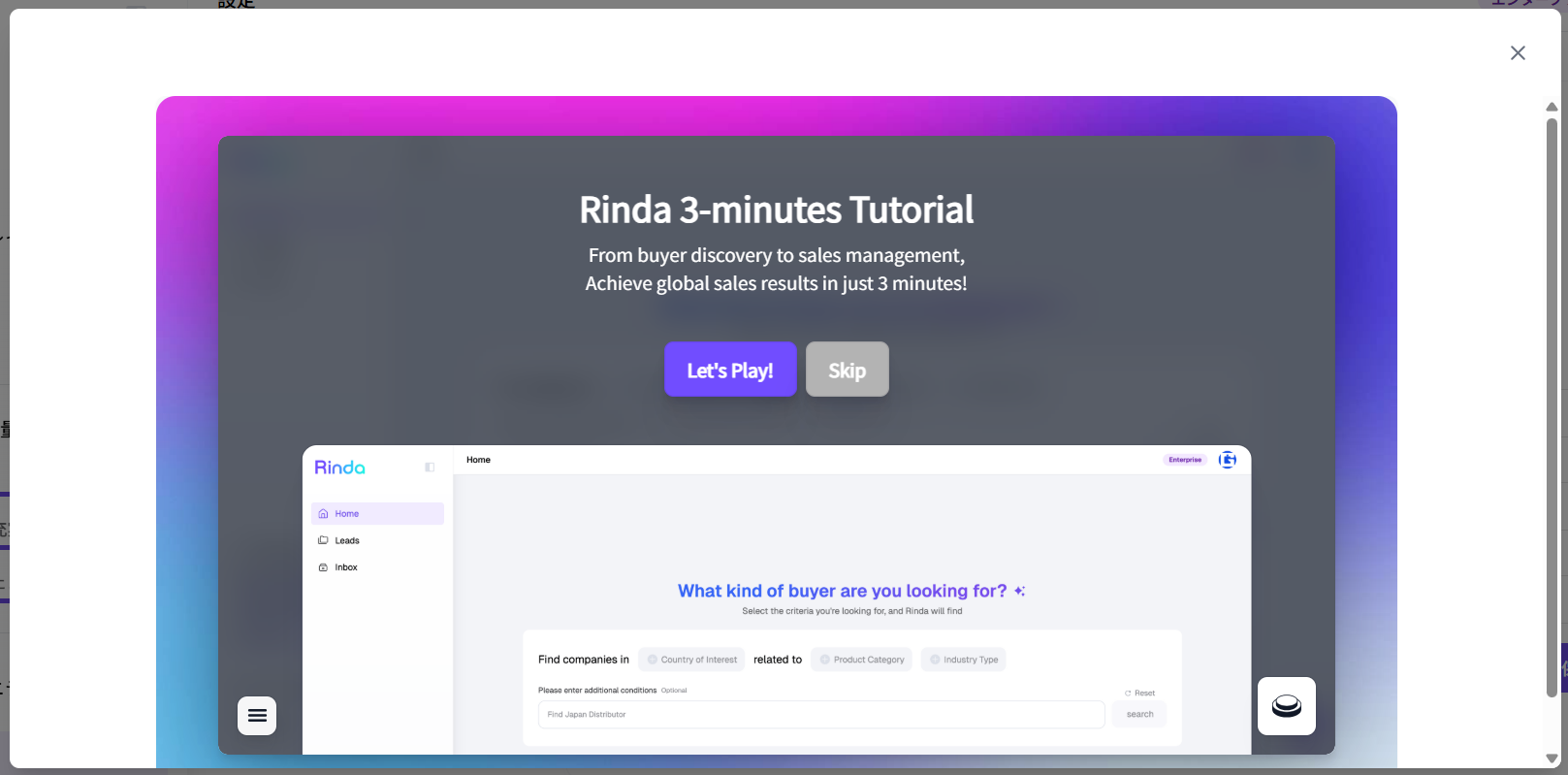This screenshot has width=1568, height=775.
Task: Open the profile avatar icon
Action: [1228, 460]
